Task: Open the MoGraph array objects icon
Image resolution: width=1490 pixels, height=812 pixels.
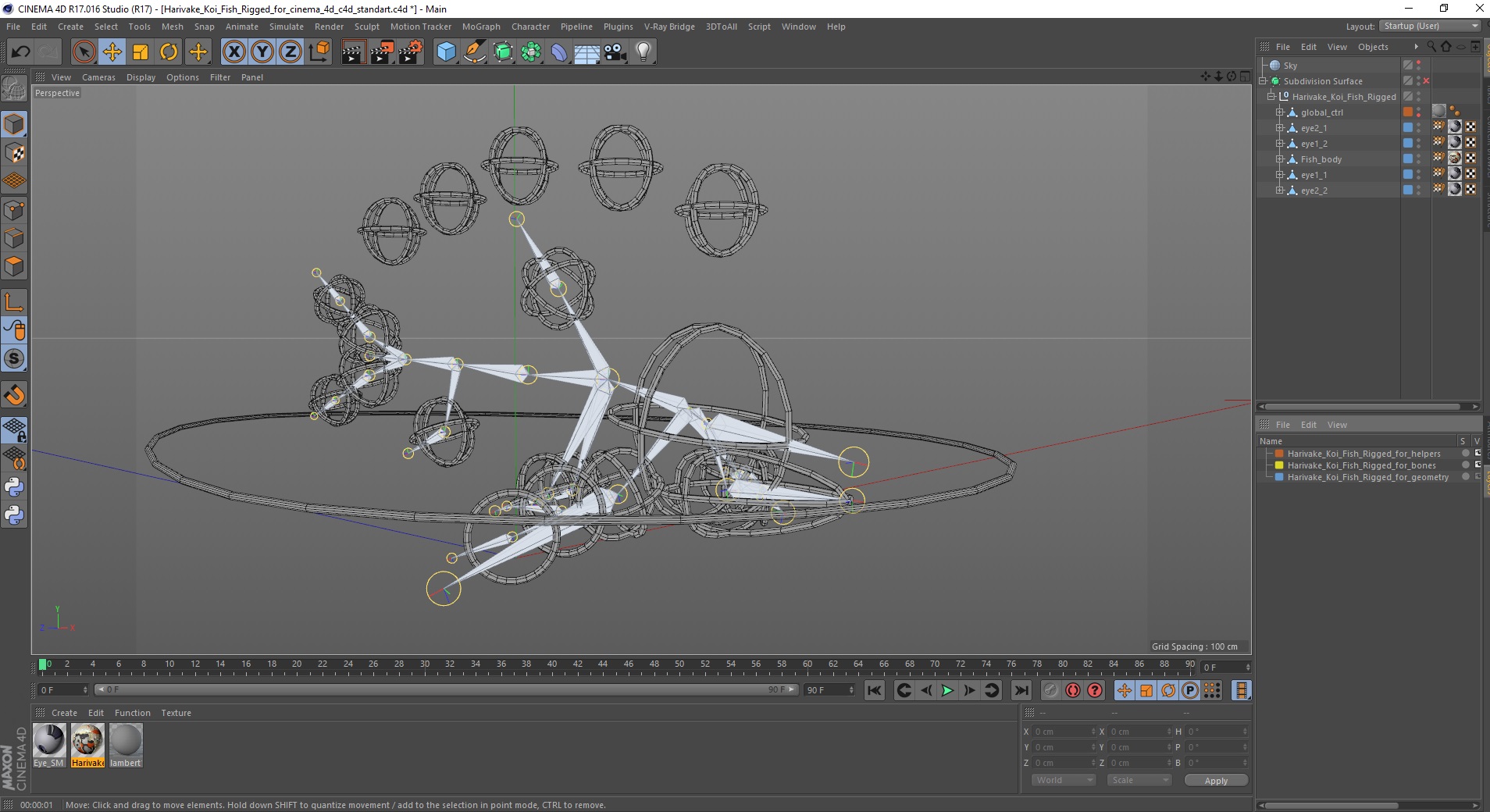Action: 531,52
